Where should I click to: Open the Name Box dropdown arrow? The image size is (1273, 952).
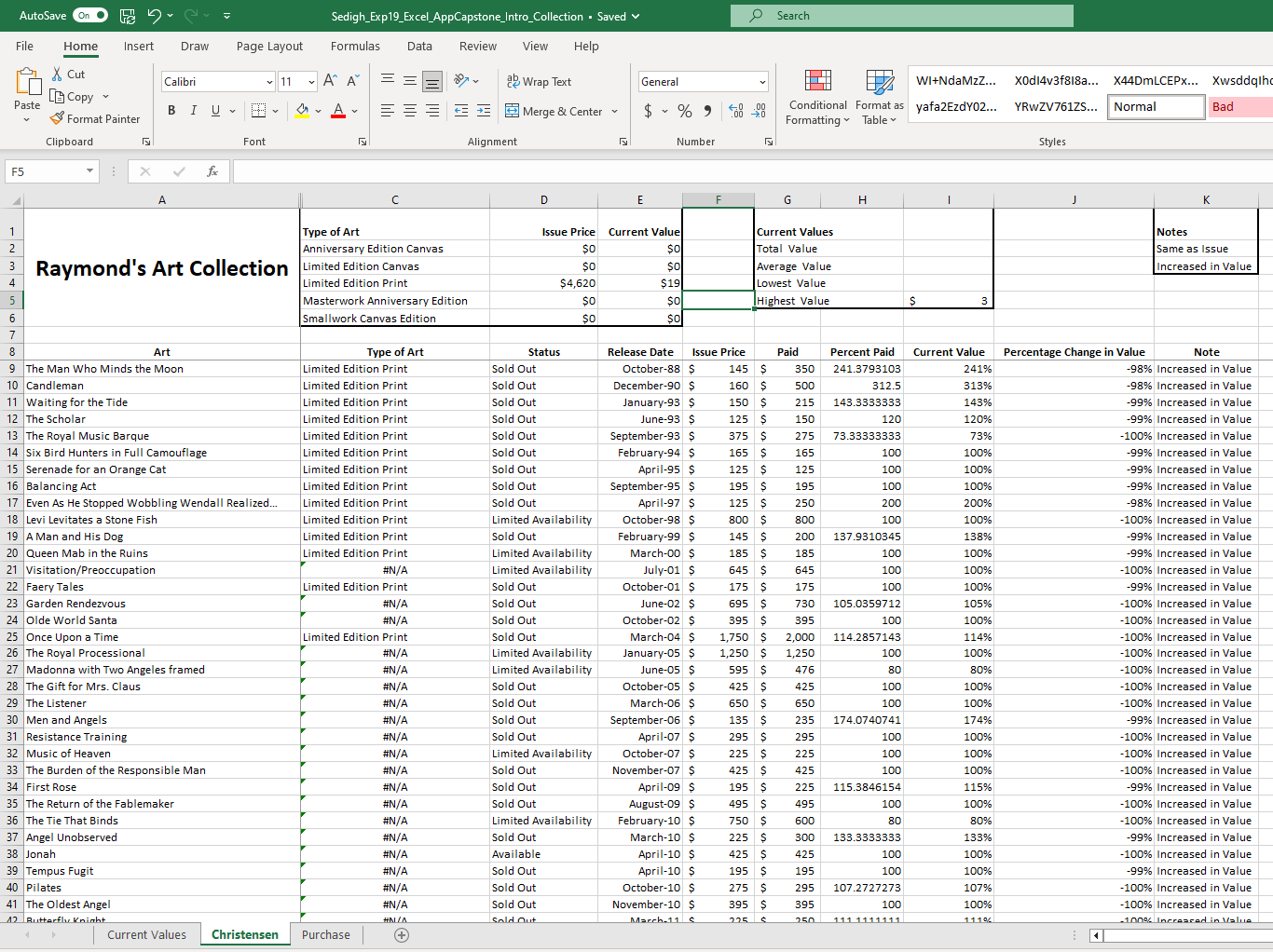(89, 171)
